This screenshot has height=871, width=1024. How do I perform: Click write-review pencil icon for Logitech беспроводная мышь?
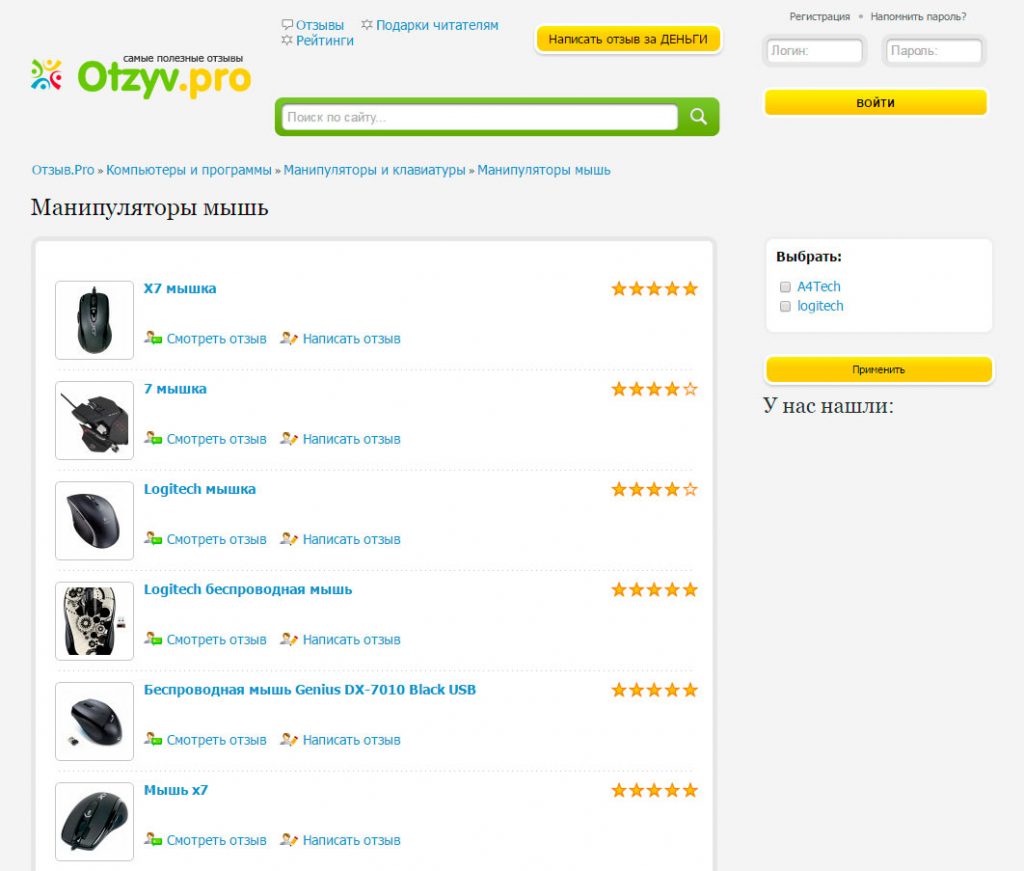click(x=289, y=639)
